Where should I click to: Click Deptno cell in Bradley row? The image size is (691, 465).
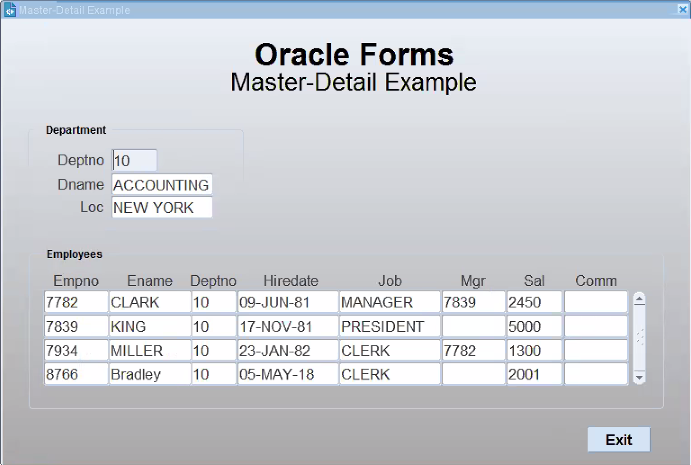[214, 374]
